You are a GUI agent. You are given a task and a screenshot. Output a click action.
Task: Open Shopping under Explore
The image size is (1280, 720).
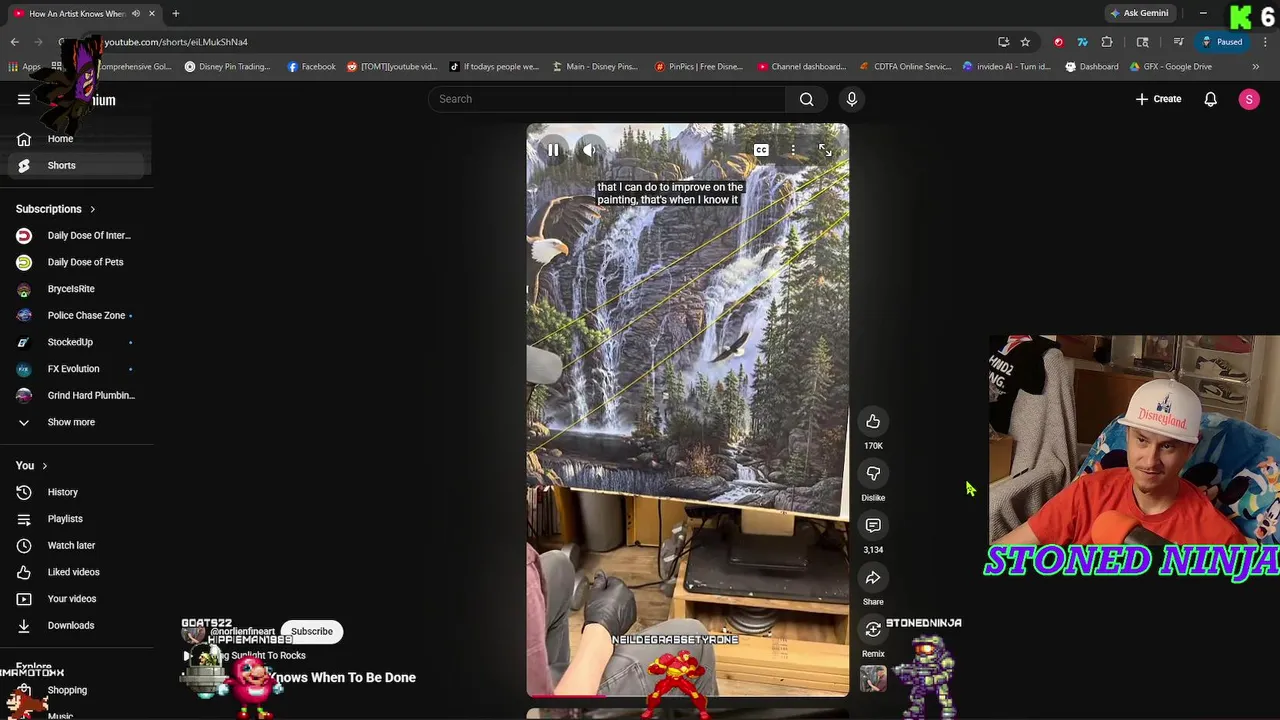(75, 690)
